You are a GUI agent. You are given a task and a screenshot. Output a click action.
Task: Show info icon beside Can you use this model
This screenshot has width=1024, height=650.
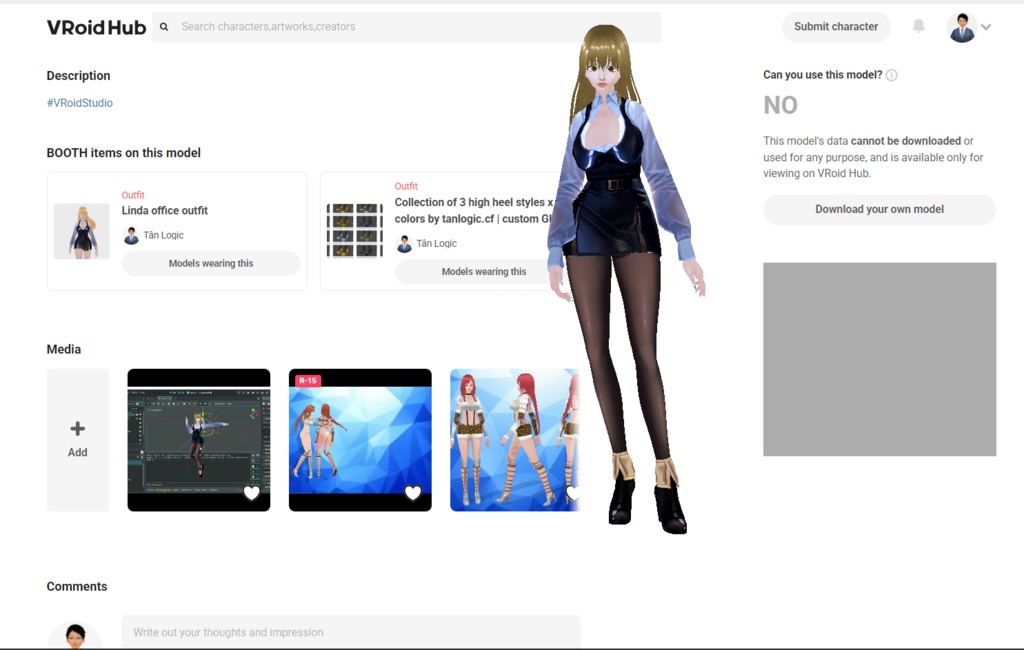(x=891, y=75)
